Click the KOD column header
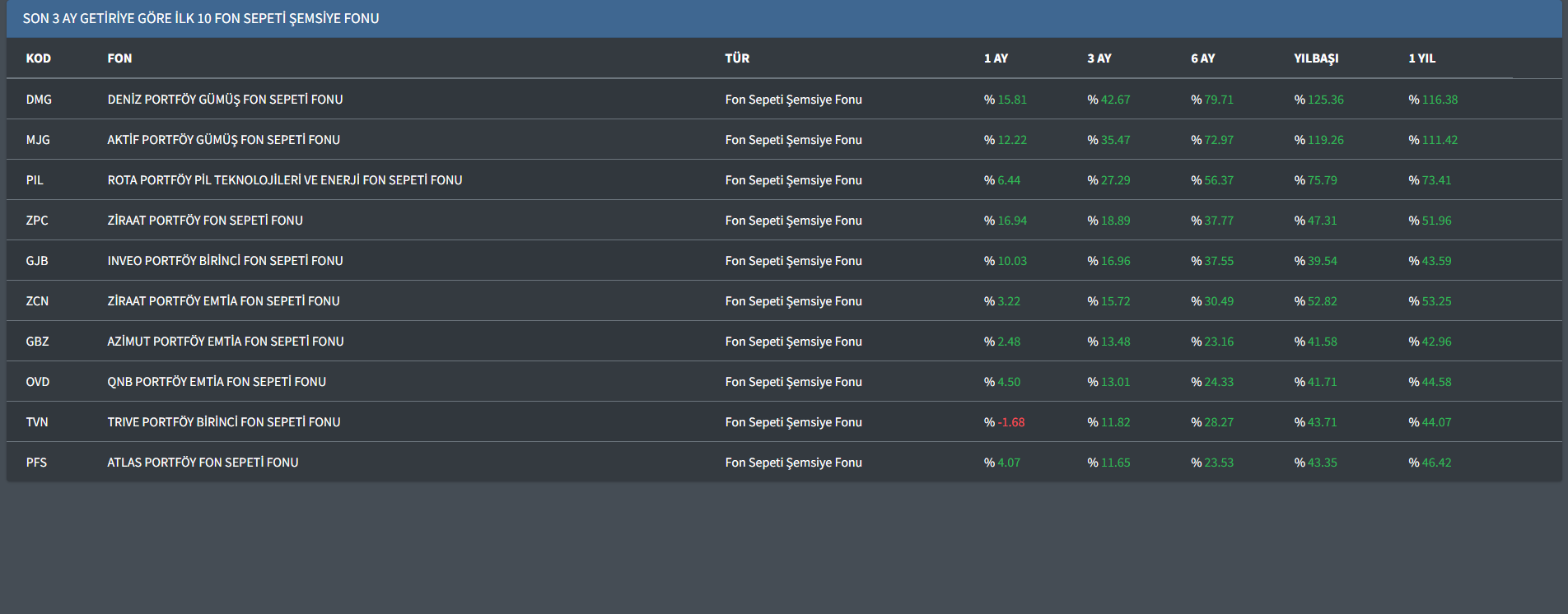Screen dimensions: 1568x614 point(38,58)
